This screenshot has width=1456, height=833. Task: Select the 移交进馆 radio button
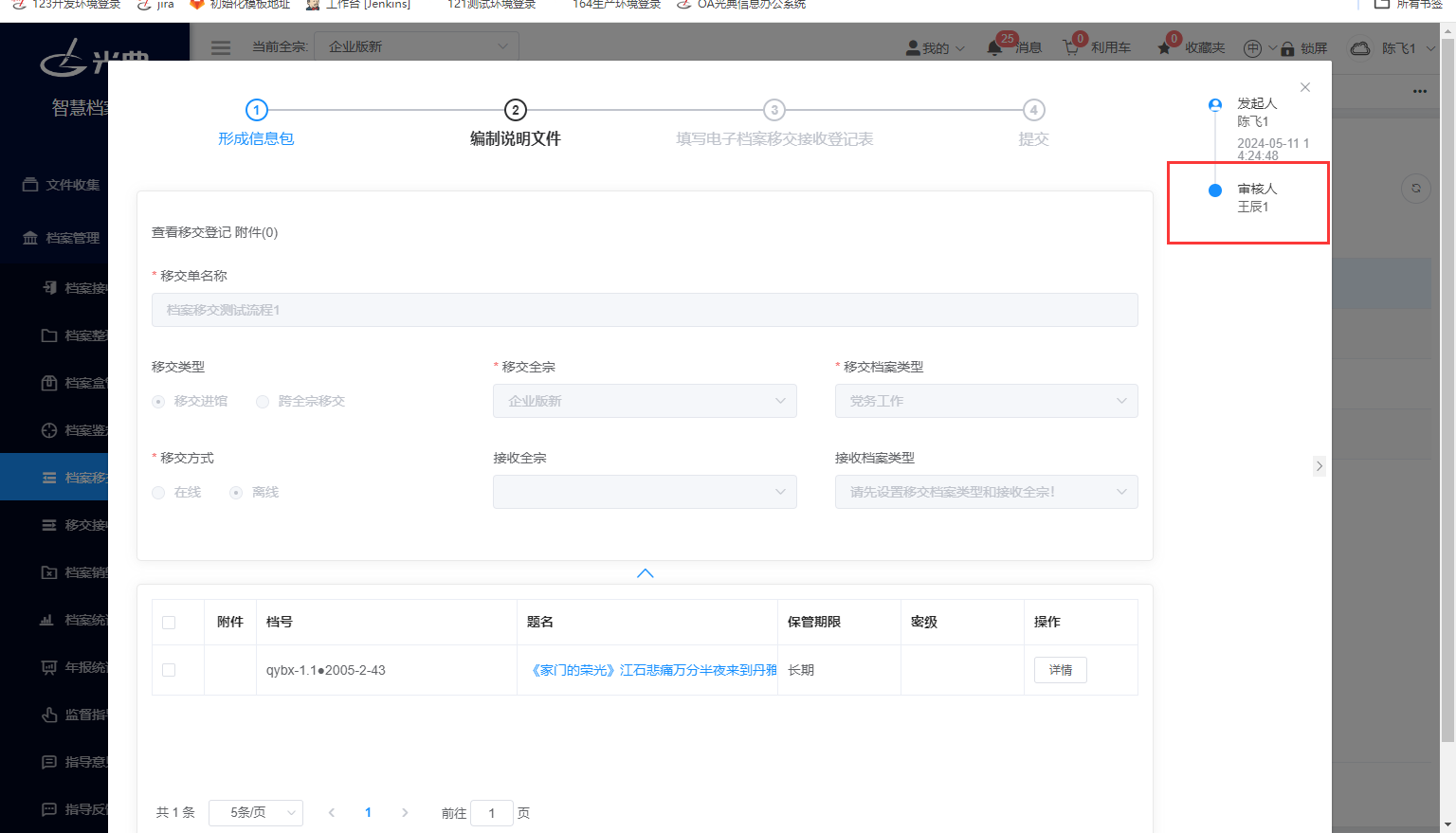[158, 402]
